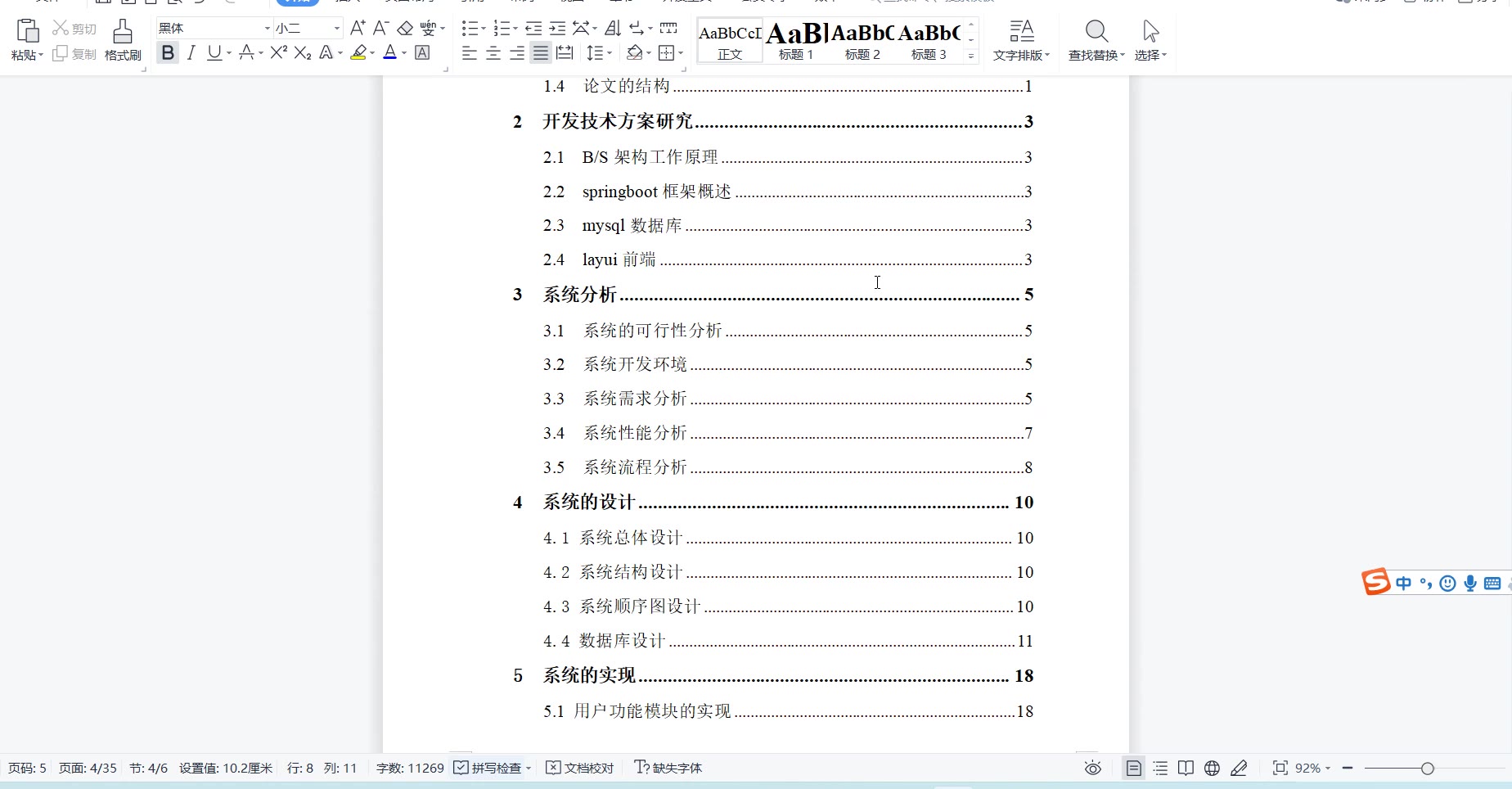Image resolution: width=1512 pixels, height=789 pixels.
Task: Click the bulleted list icon
Action: pos(469,29)
